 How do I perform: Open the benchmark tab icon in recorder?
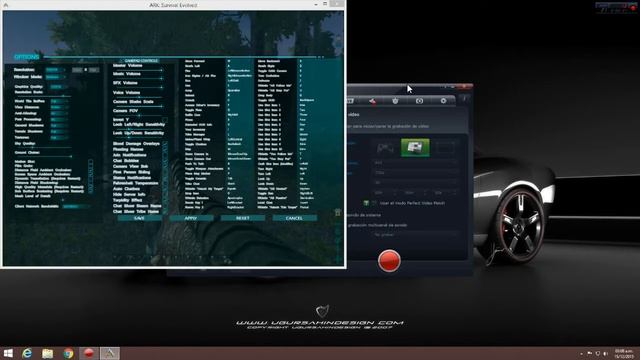[x=395, y=100]
